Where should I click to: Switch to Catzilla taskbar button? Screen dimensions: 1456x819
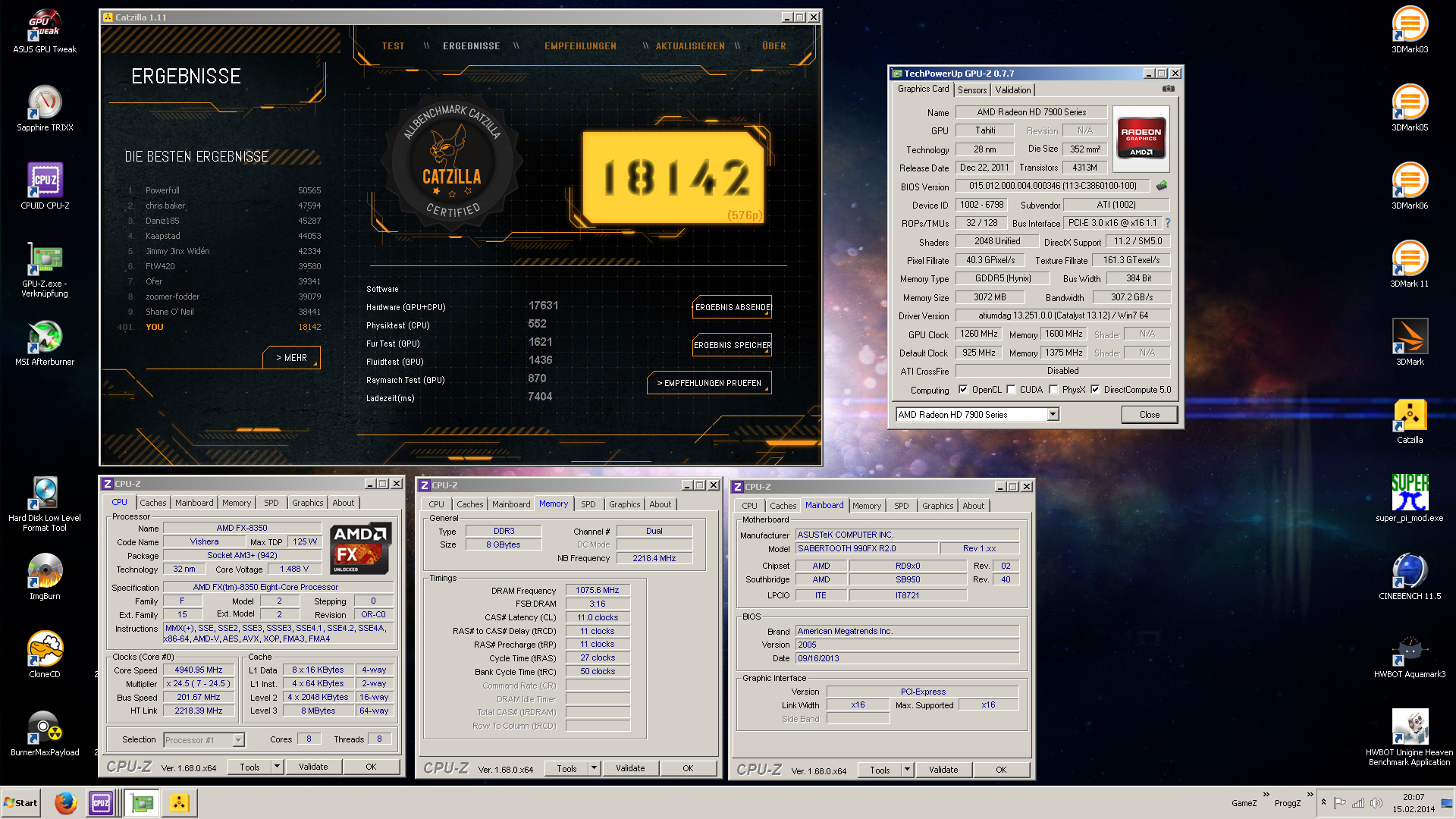[x=180, y=802]
